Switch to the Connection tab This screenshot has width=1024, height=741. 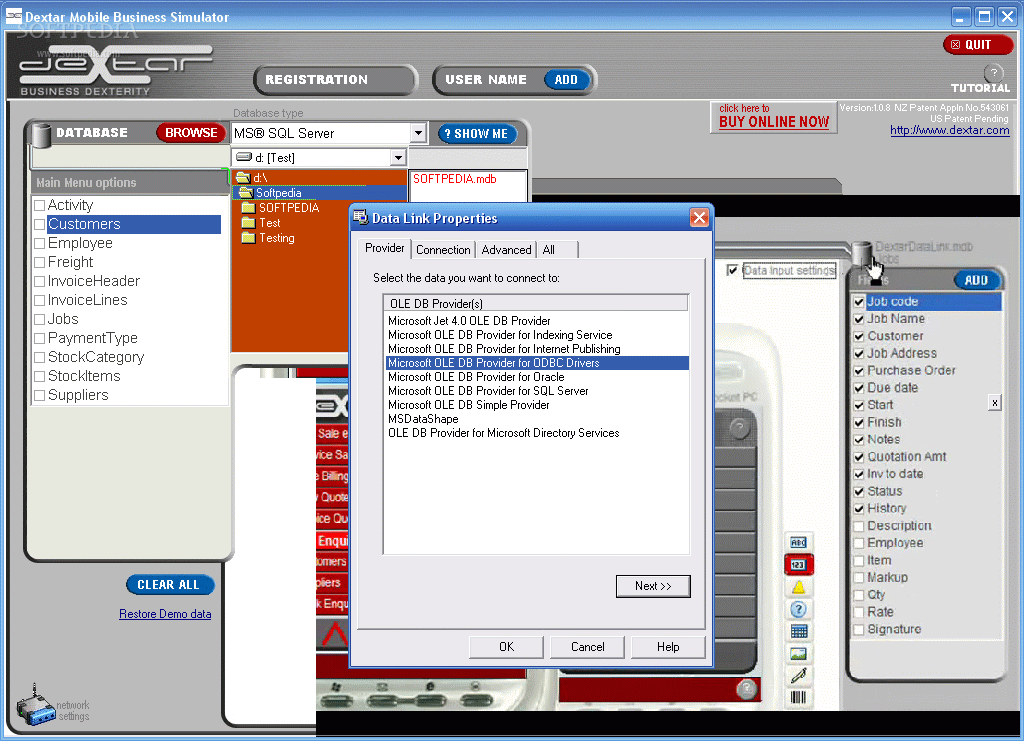443,250
